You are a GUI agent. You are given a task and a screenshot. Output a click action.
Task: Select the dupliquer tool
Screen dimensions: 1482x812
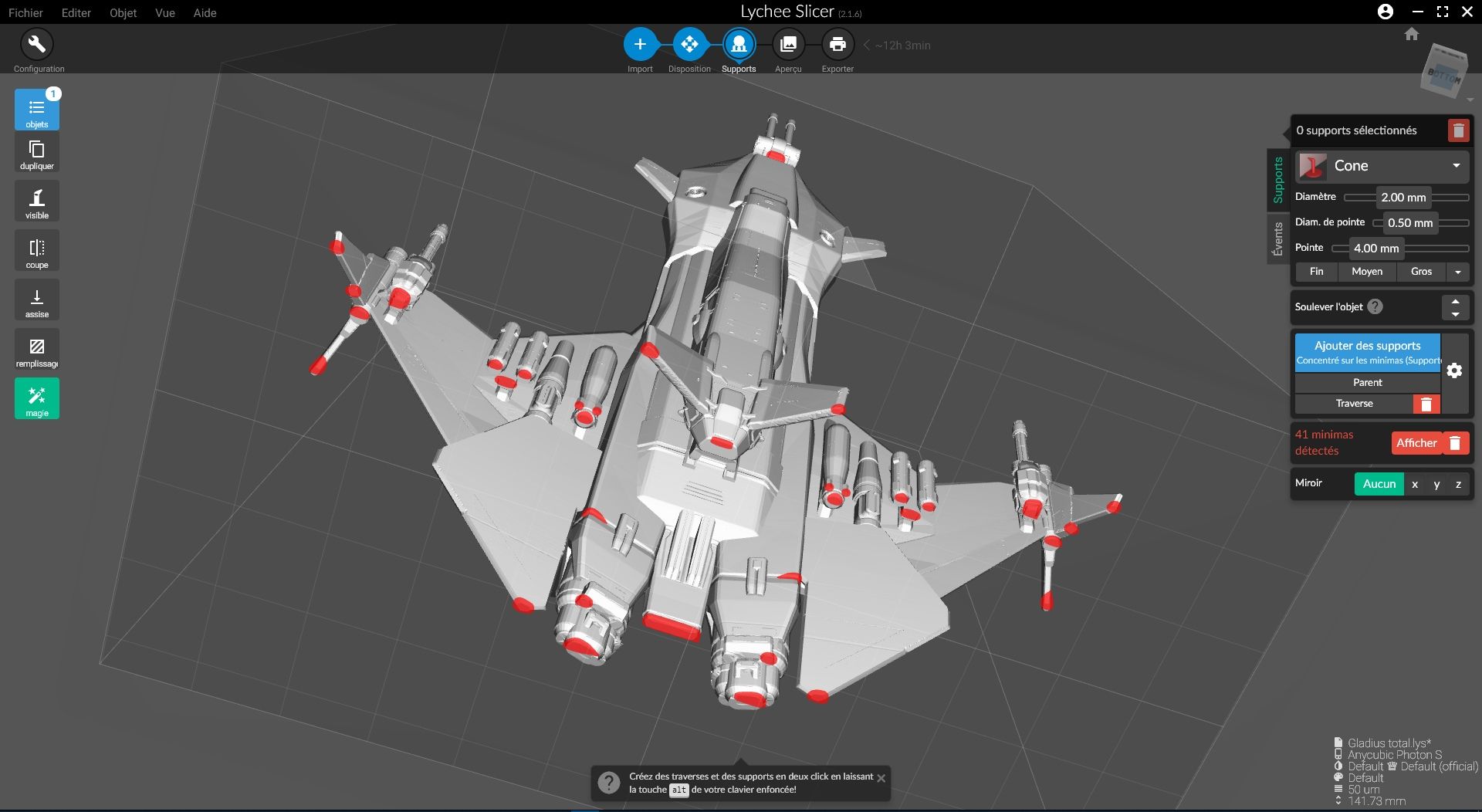(x=37, y=153)
